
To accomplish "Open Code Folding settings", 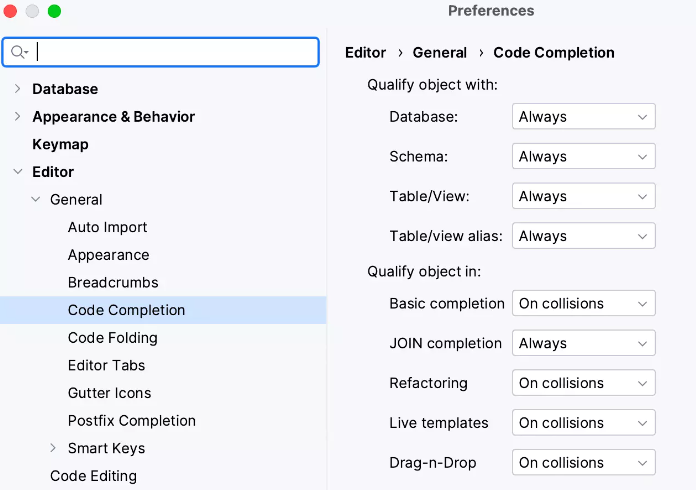I will [x=112, y=338].
